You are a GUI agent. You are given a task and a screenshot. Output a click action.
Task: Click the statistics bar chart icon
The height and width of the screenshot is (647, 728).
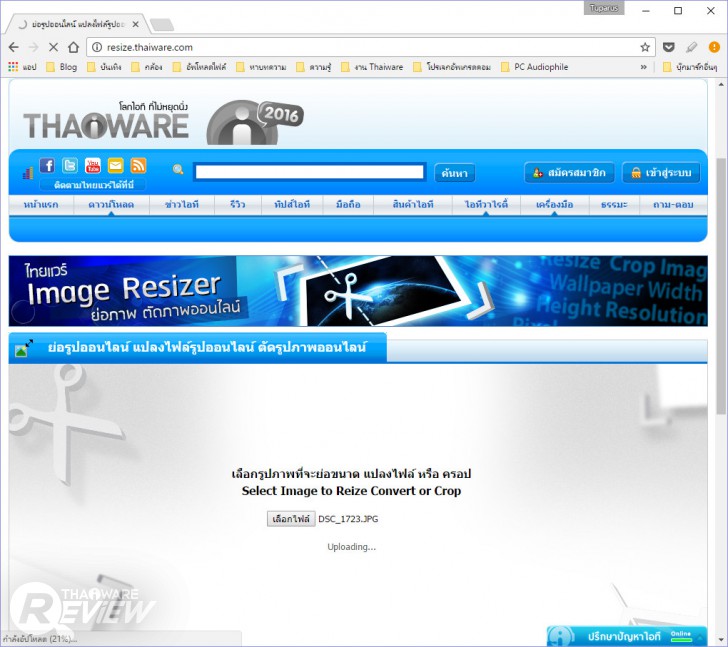(28, 173)
